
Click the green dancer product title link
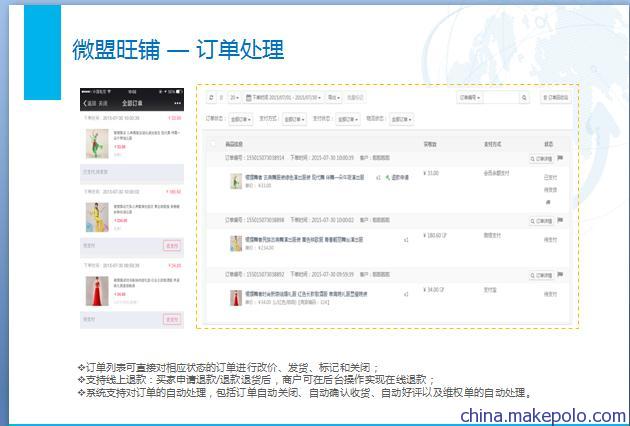point(305,177)
